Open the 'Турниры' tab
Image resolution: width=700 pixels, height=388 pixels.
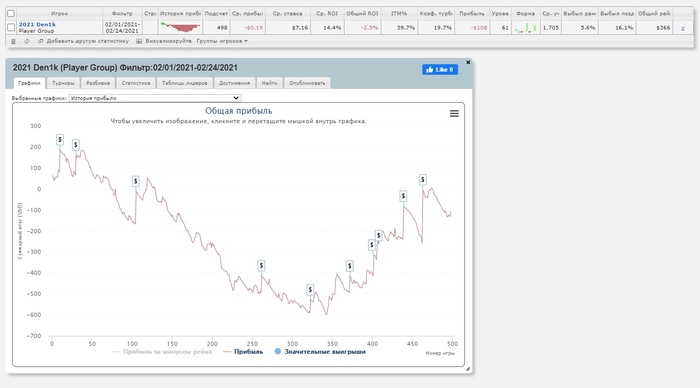coord(63,83)
